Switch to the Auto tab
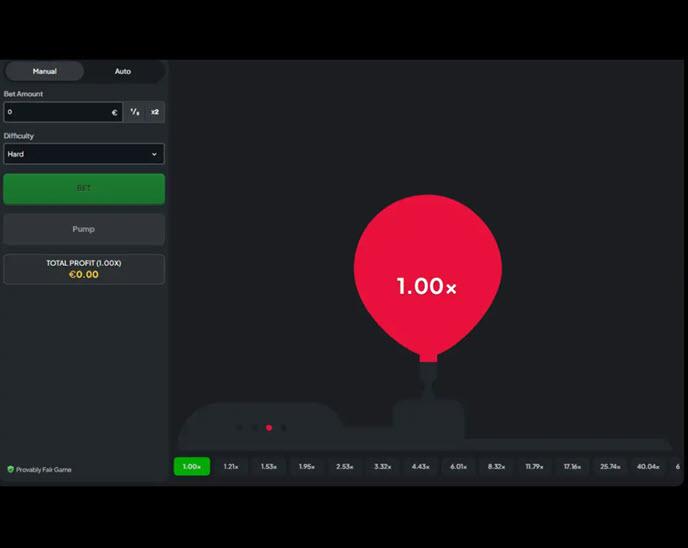 pyautogui.click(x=123, y=72)
